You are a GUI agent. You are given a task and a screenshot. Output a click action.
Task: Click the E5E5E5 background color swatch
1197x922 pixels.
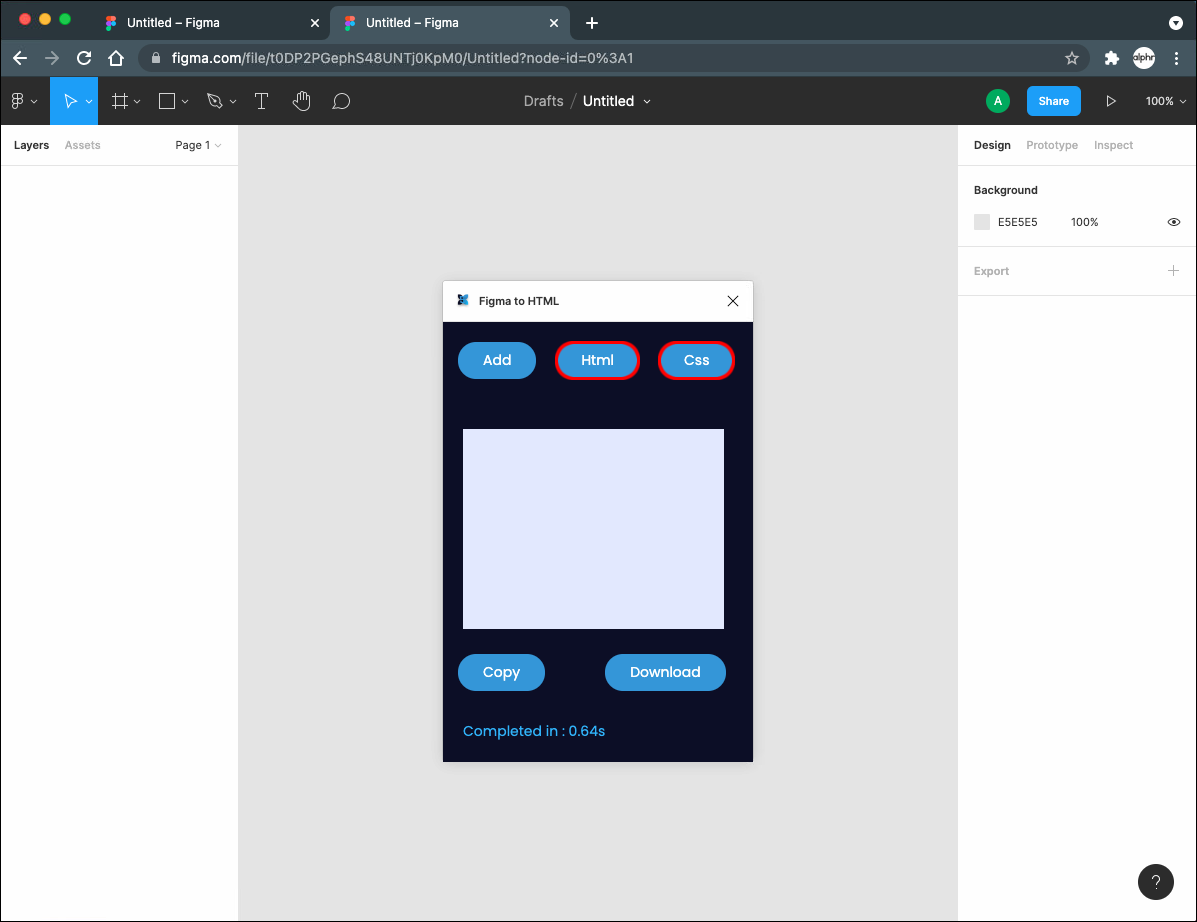[x=982, y=222]
